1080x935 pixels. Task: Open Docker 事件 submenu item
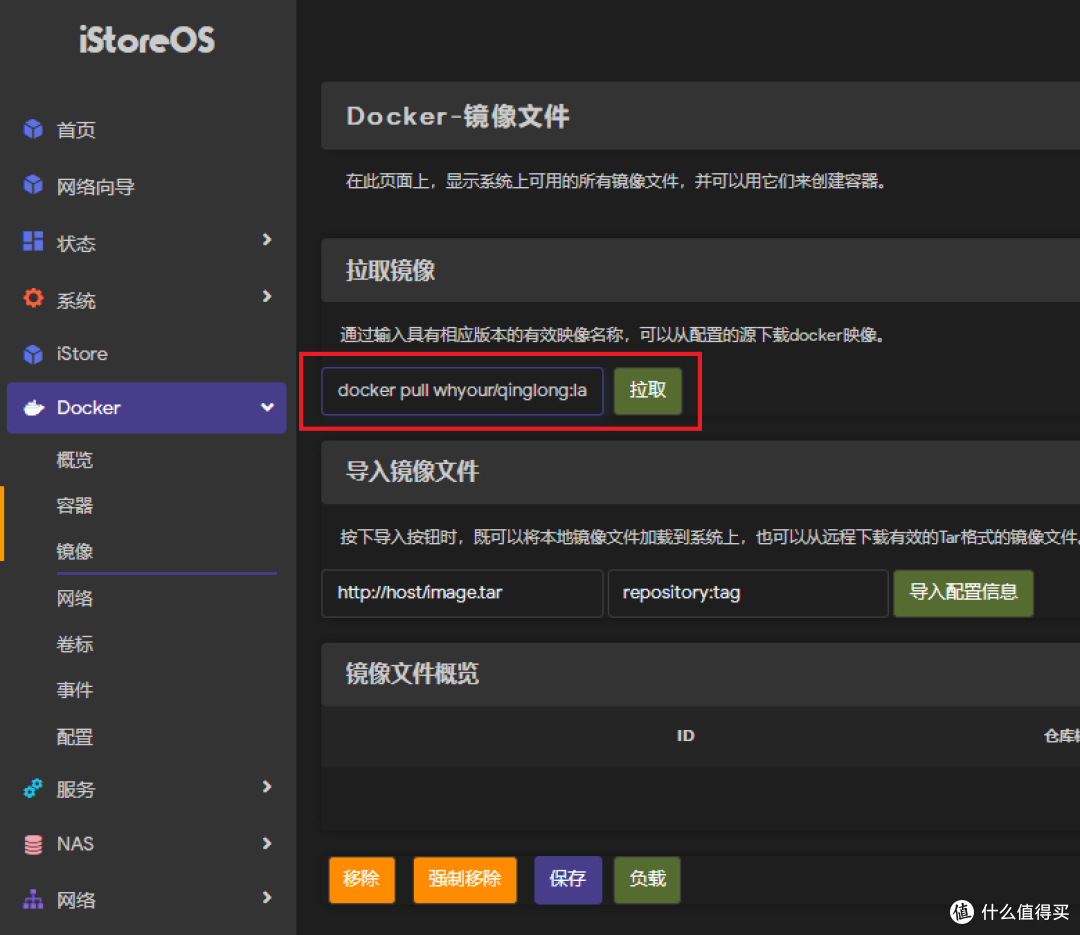point(74,690)
